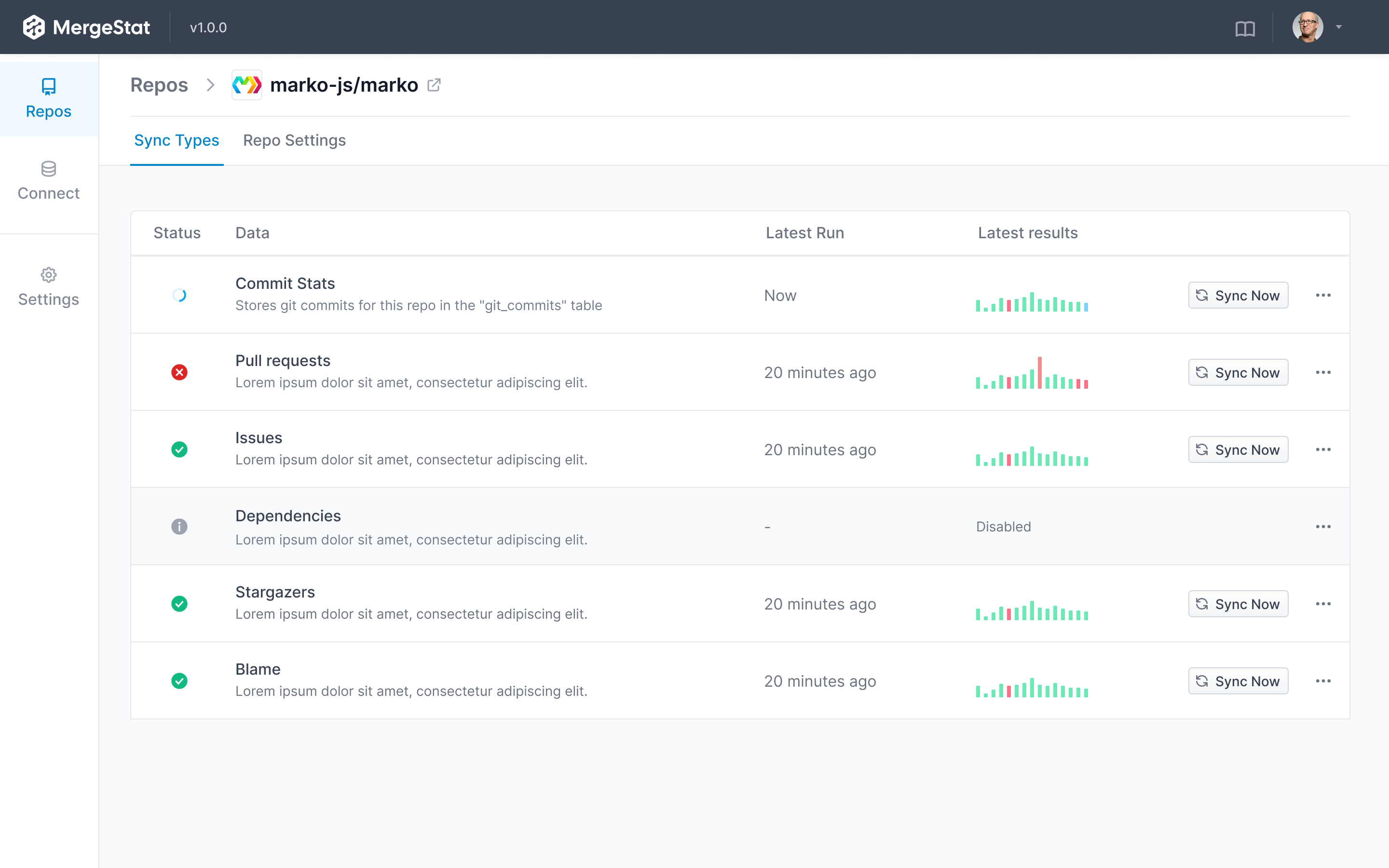Switch to the Repo Settings tab
The width and height of the screenshot is (1389, 868).
tap(294, 140)
